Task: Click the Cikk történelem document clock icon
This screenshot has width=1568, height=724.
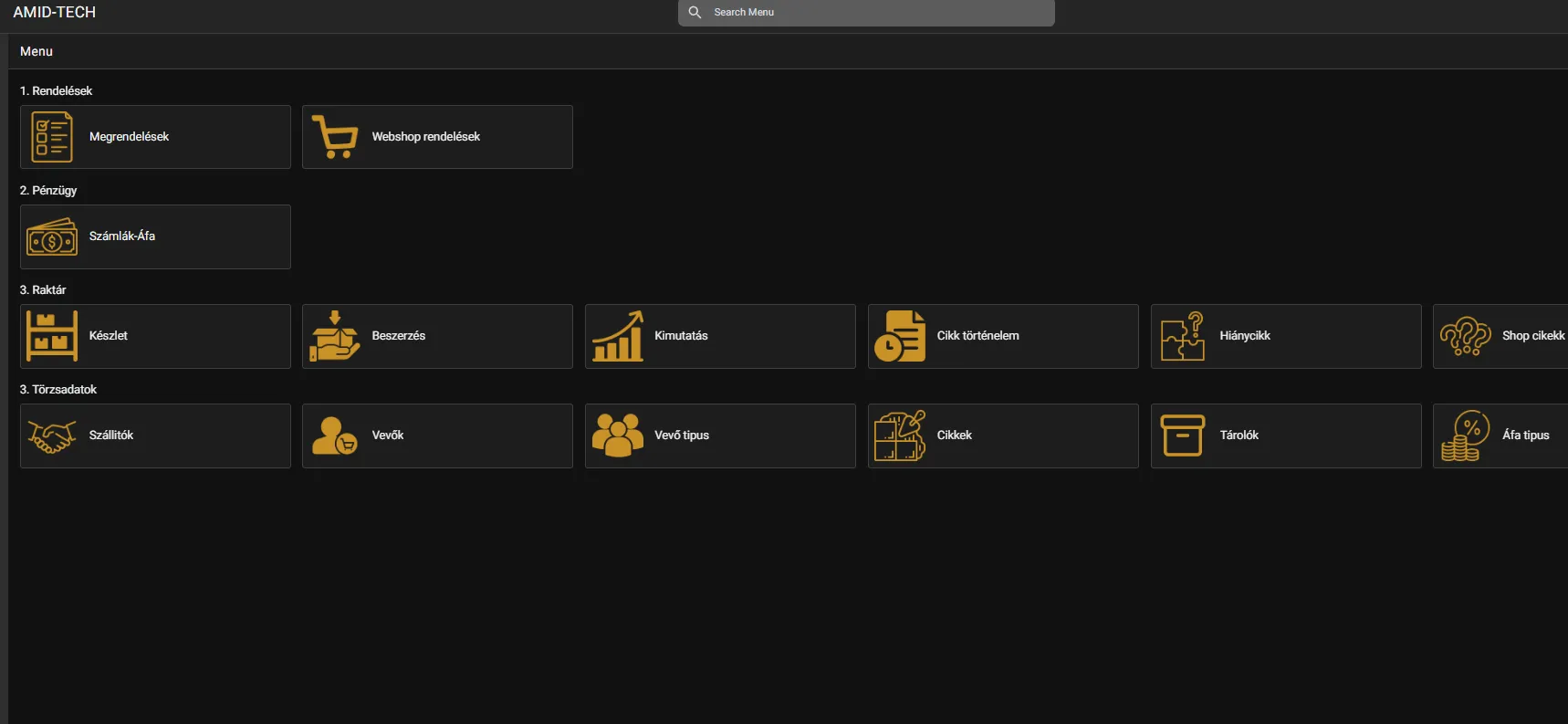Action: 900,336
